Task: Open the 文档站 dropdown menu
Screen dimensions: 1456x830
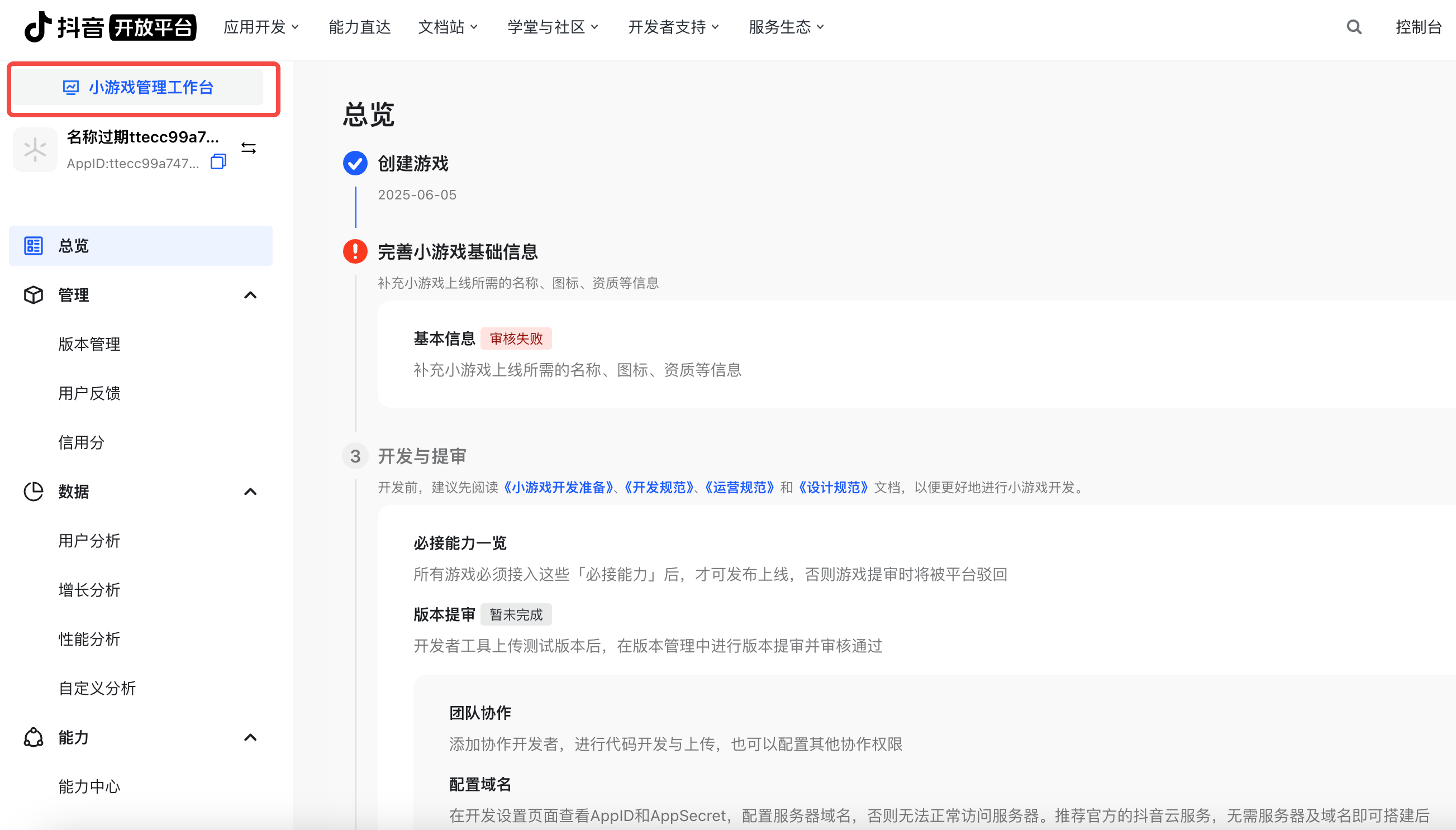Action: point(448,27)
